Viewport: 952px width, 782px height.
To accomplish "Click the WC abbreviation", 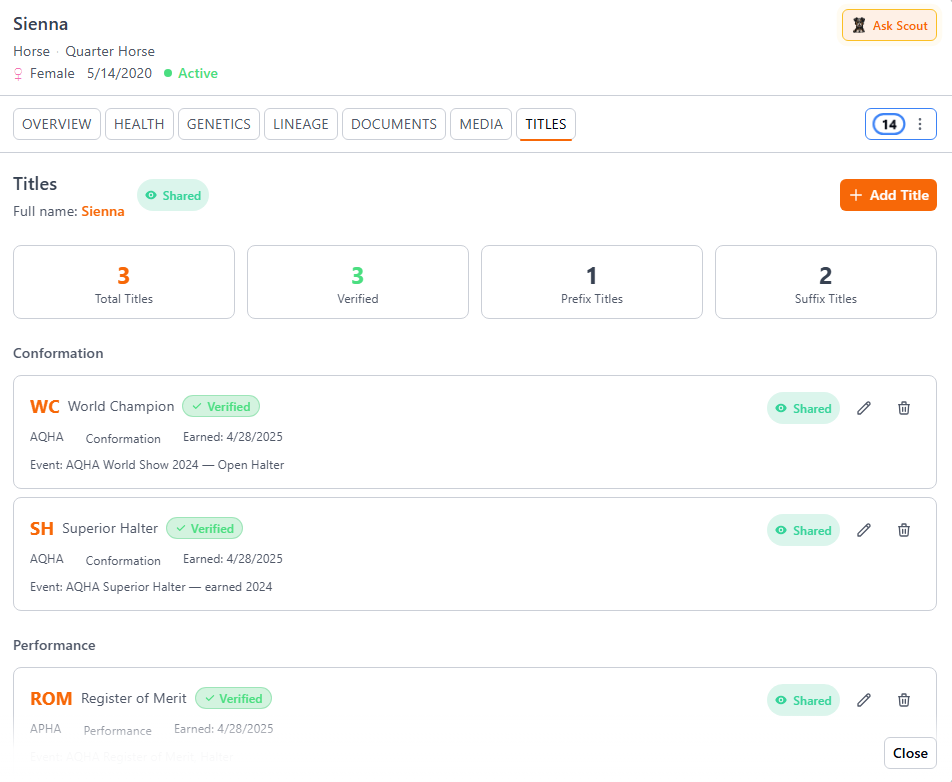I will tap(45, 407).
